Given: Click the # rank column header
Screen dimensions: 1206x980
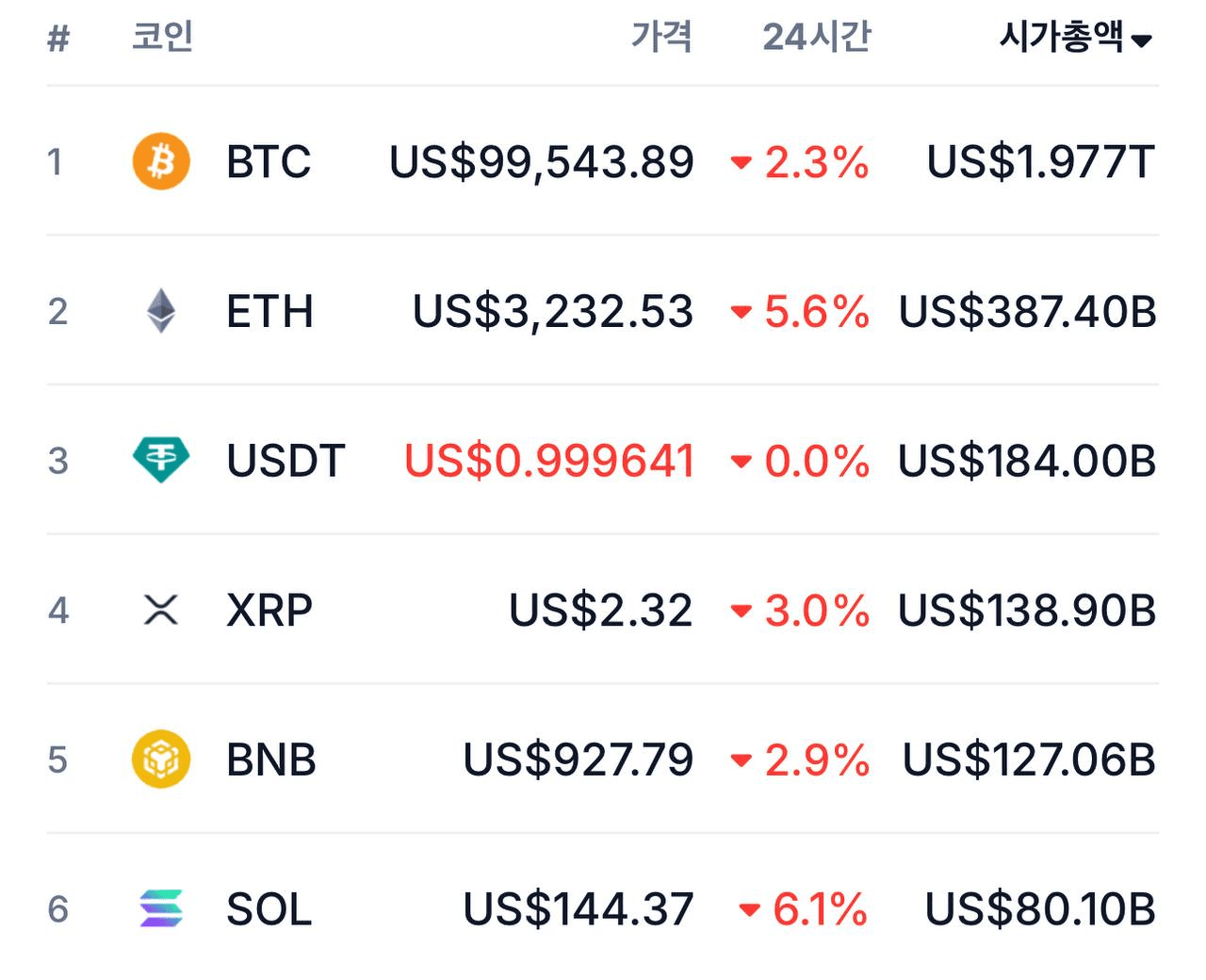Looking at the screenshot, I should coord(58,39).
